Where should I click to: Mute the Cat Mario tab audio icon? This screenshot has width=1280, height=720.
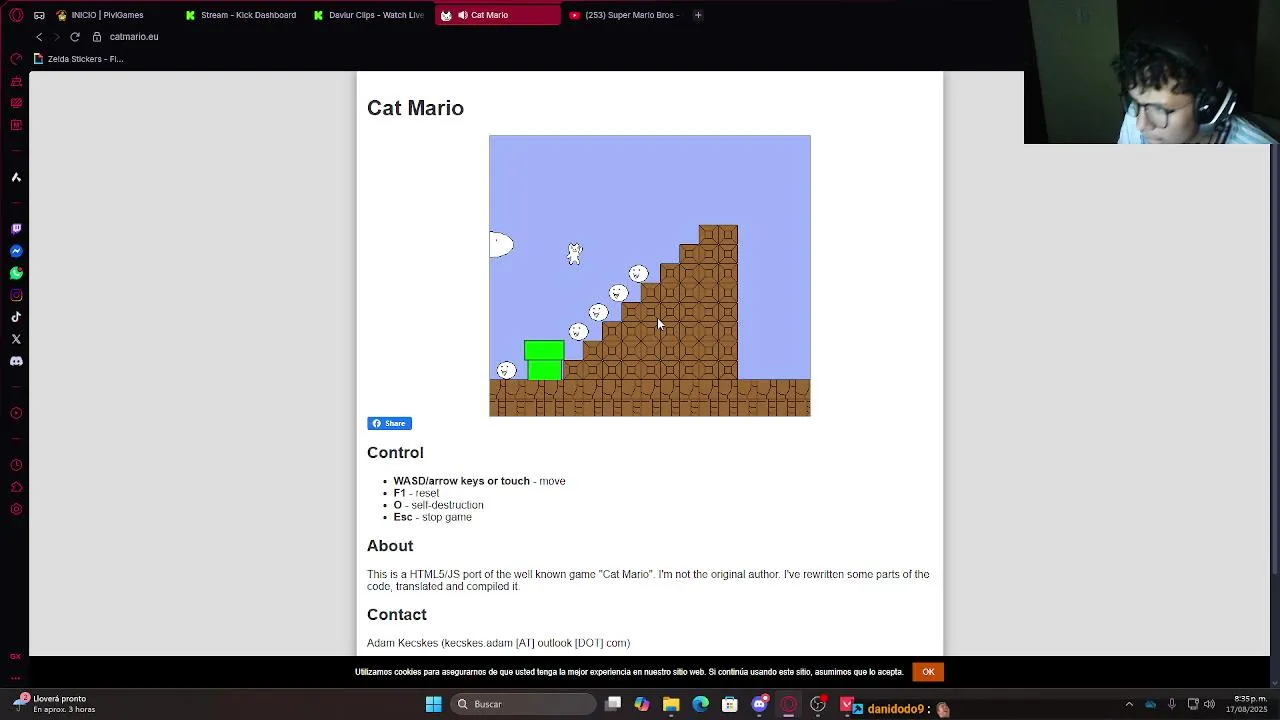coord(462,15)
